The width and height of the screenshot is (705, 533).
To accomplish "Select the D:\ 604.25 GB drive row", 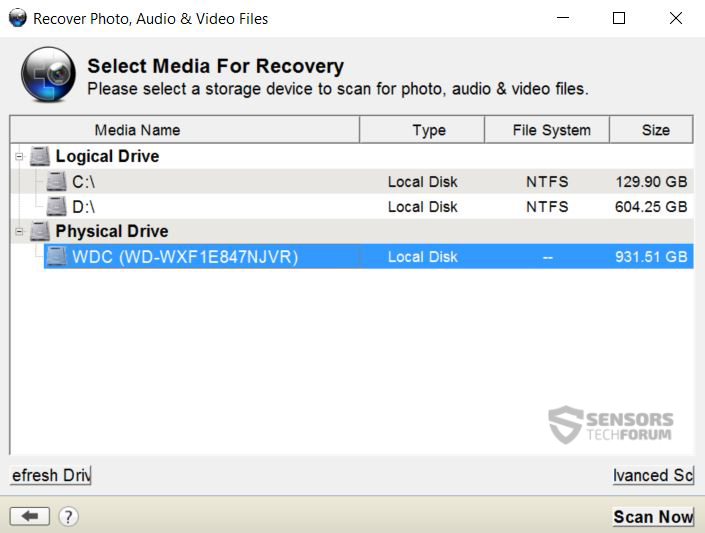I will tap(352, 206).
